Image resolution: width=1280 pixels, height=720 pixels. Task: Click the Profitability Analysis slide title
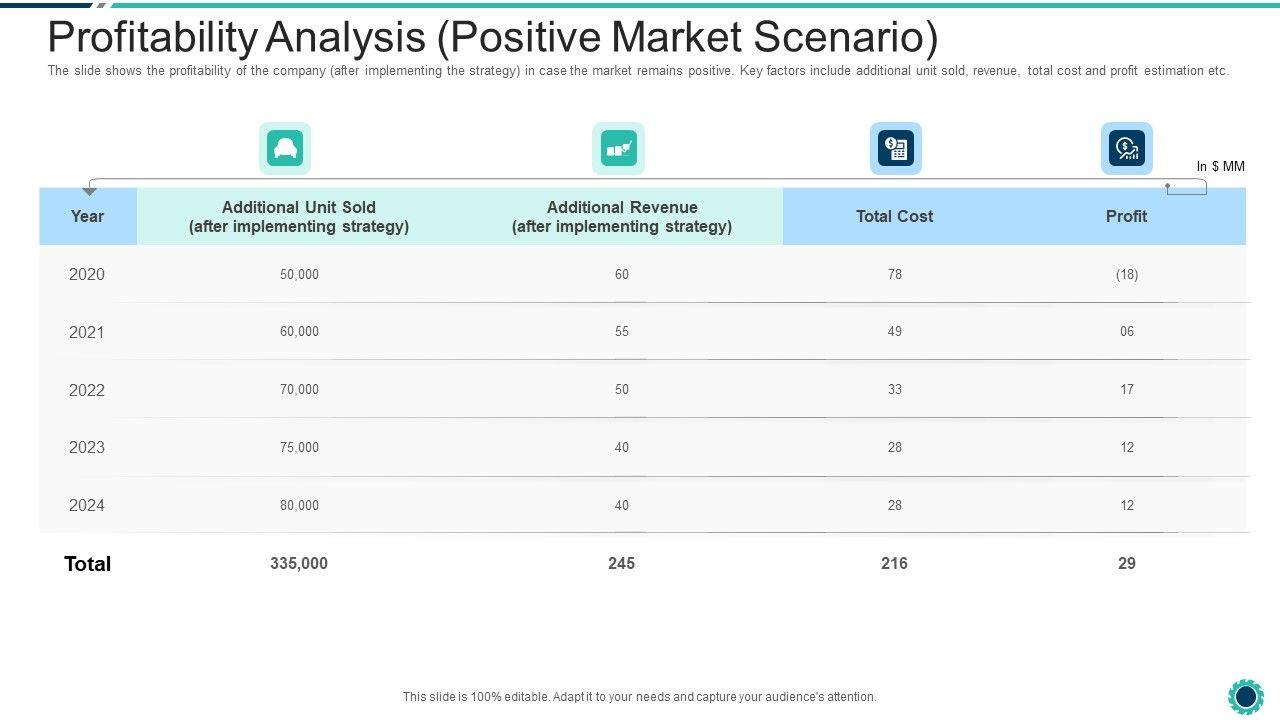[493, 38]
